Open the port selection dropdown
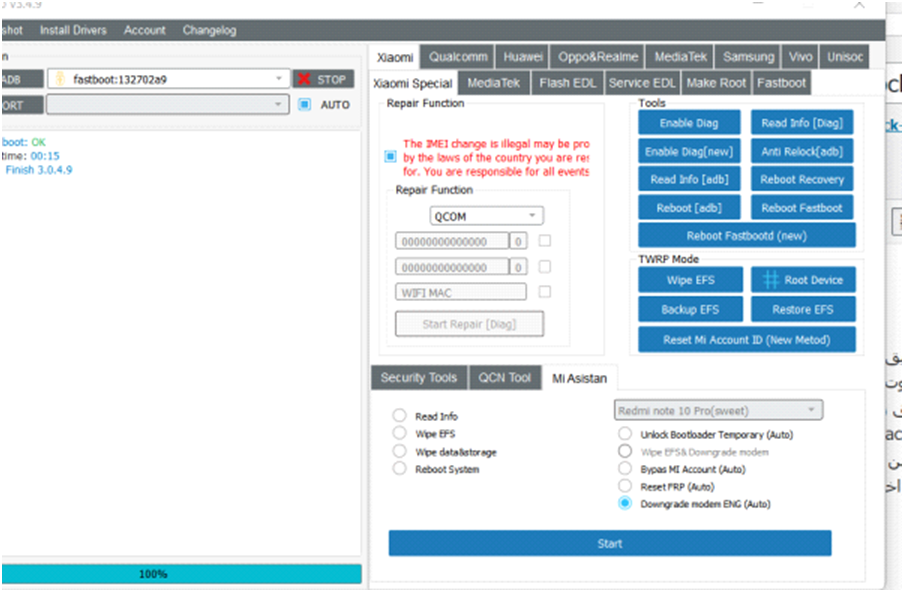The width and height of the screenshot is (904, 592). pos(168,104)
